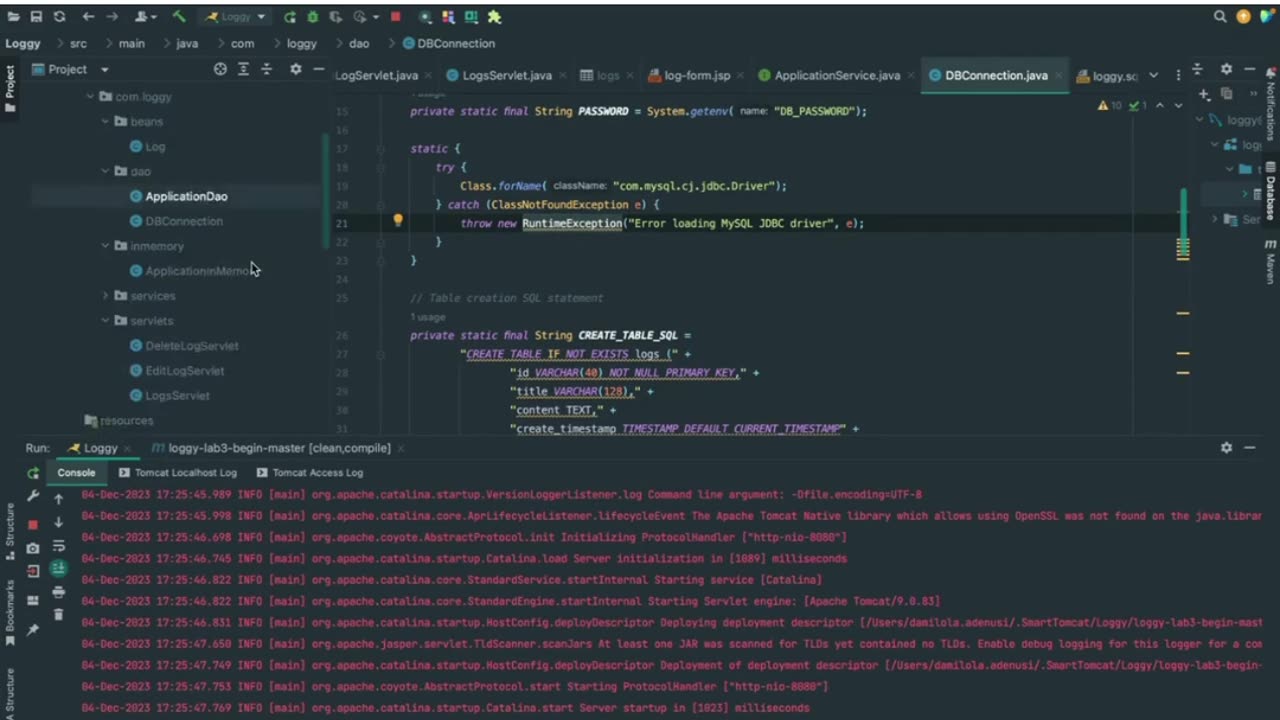
Task: Switch to loggy-lab3-begin-master run tab
Action: (277, 448)
